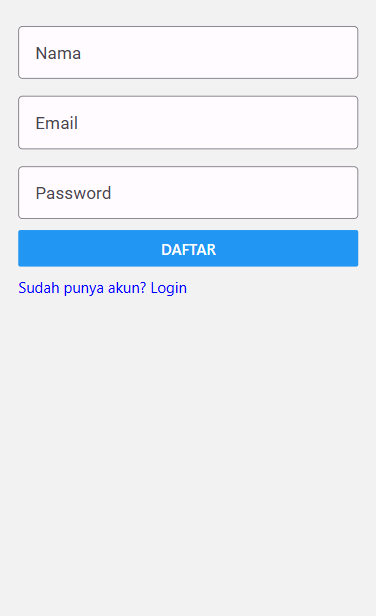Viewport: 376px width, 616px height.
Task: Go to Login via the bottom link
Action: pos(102,288)
